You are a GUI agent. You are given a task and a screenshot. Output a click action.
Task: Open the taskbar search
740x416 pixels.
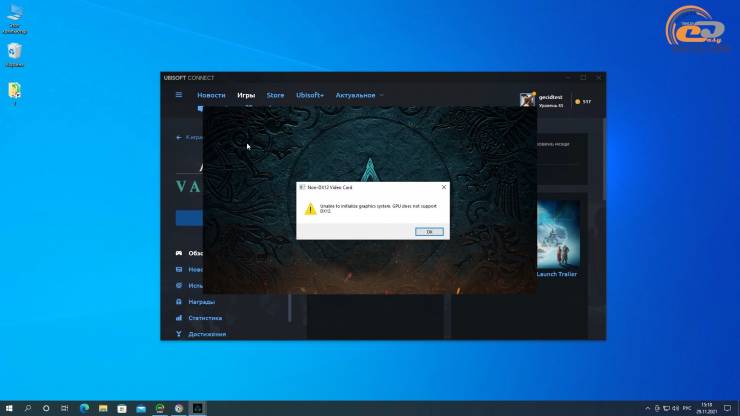(x=28, y=408)
